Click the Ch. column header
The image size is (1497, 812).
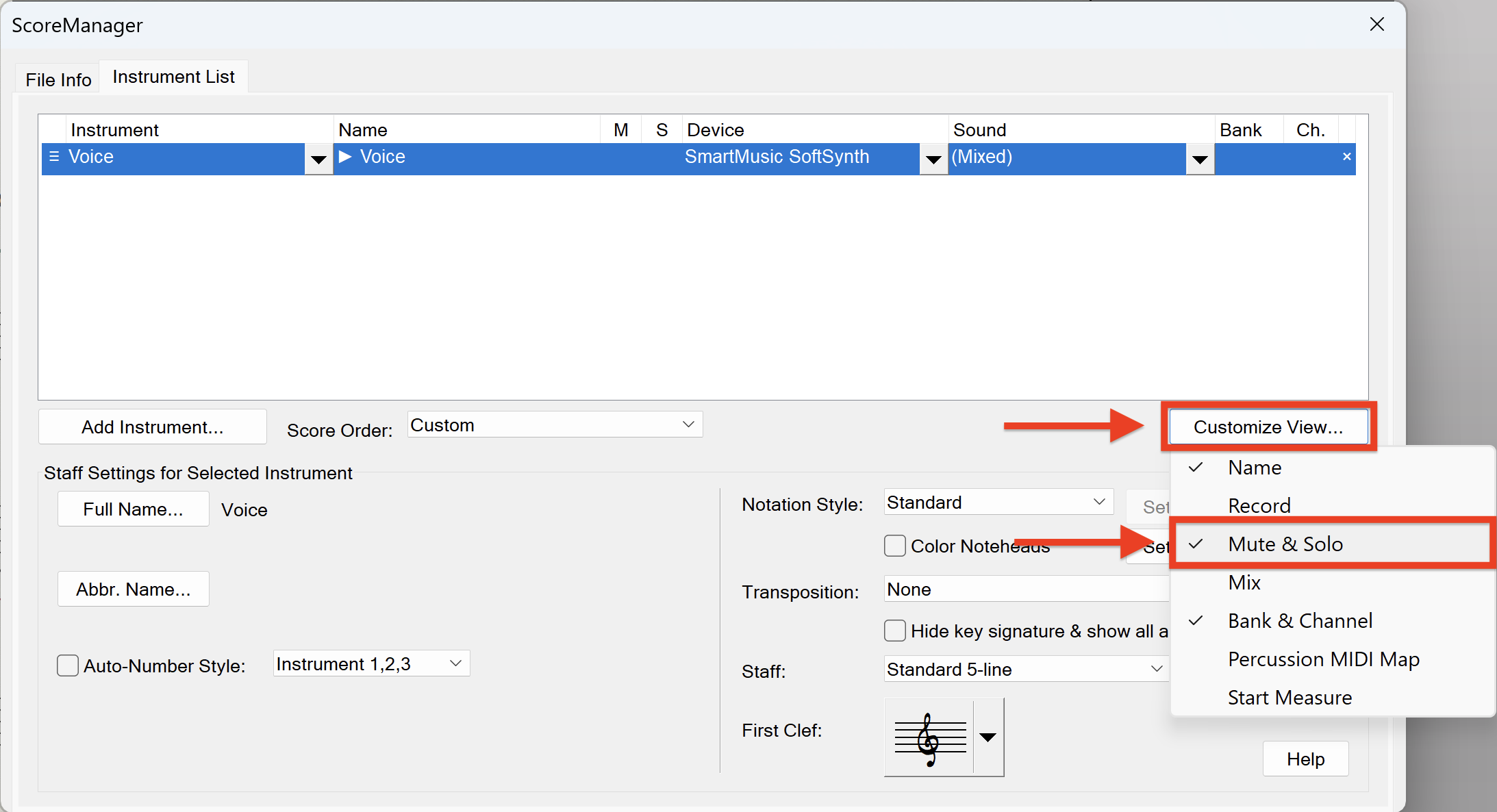(x=1311, y=129)
